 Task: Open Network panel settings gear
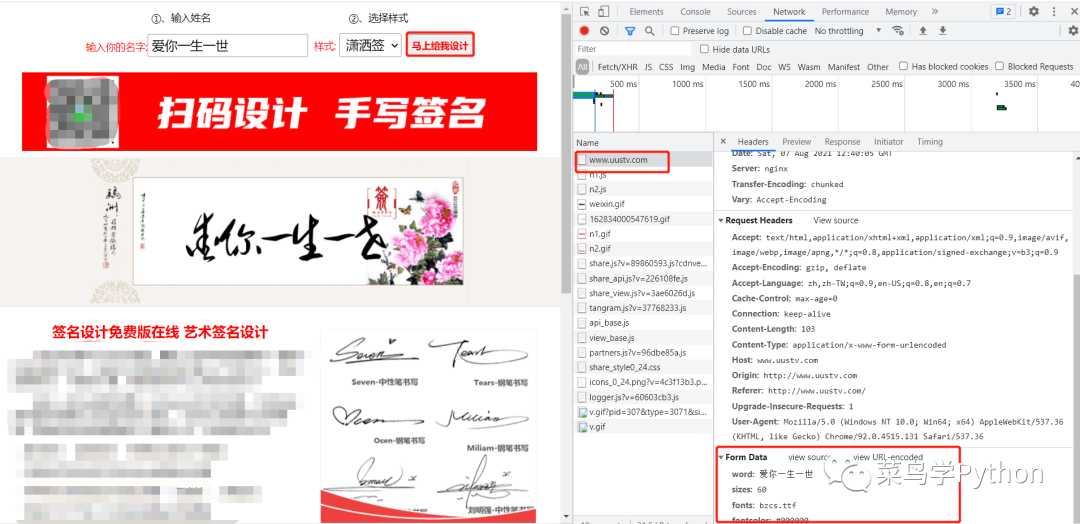pyautogui.click(x=1072, y=31)
